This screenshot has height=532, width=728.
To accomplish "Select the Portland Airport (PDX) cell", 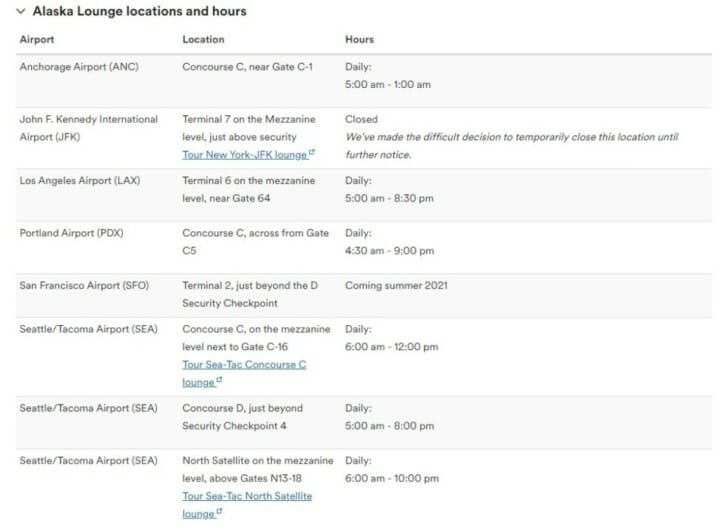I will click(x=76, y=233).
